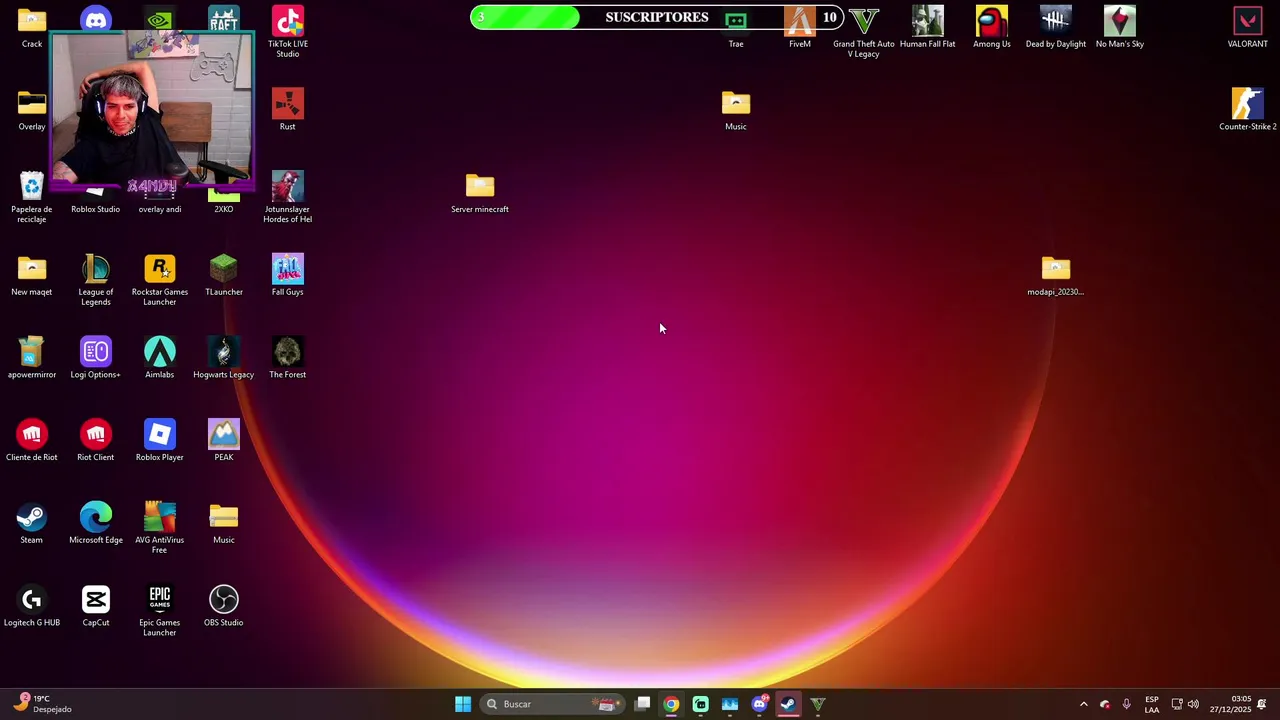Launch TLauncher Minecraft icon

[224, 275]
